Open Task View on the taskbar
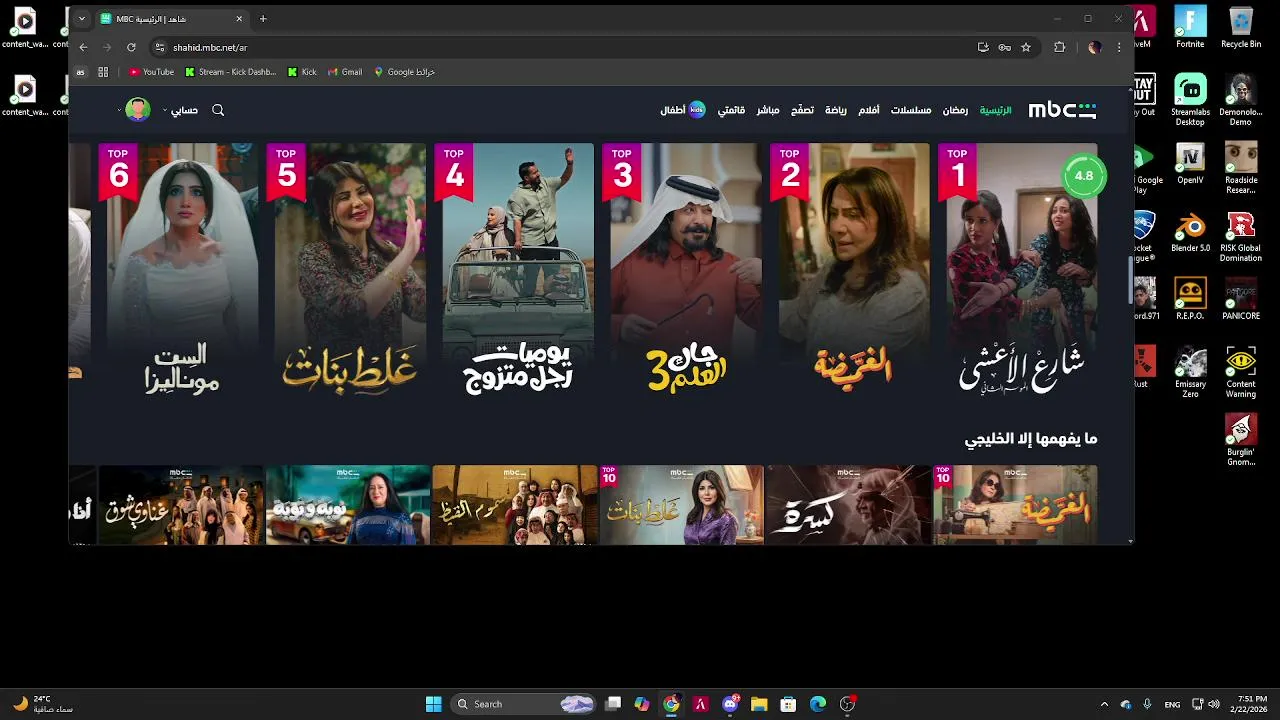1280x720 pixels. click(x=613, y=704)
